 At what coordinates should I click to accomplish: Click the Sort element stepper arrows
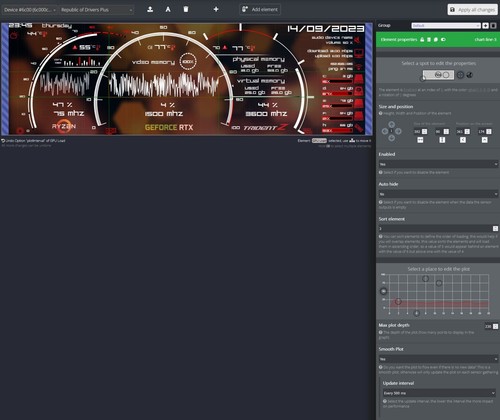495,229
